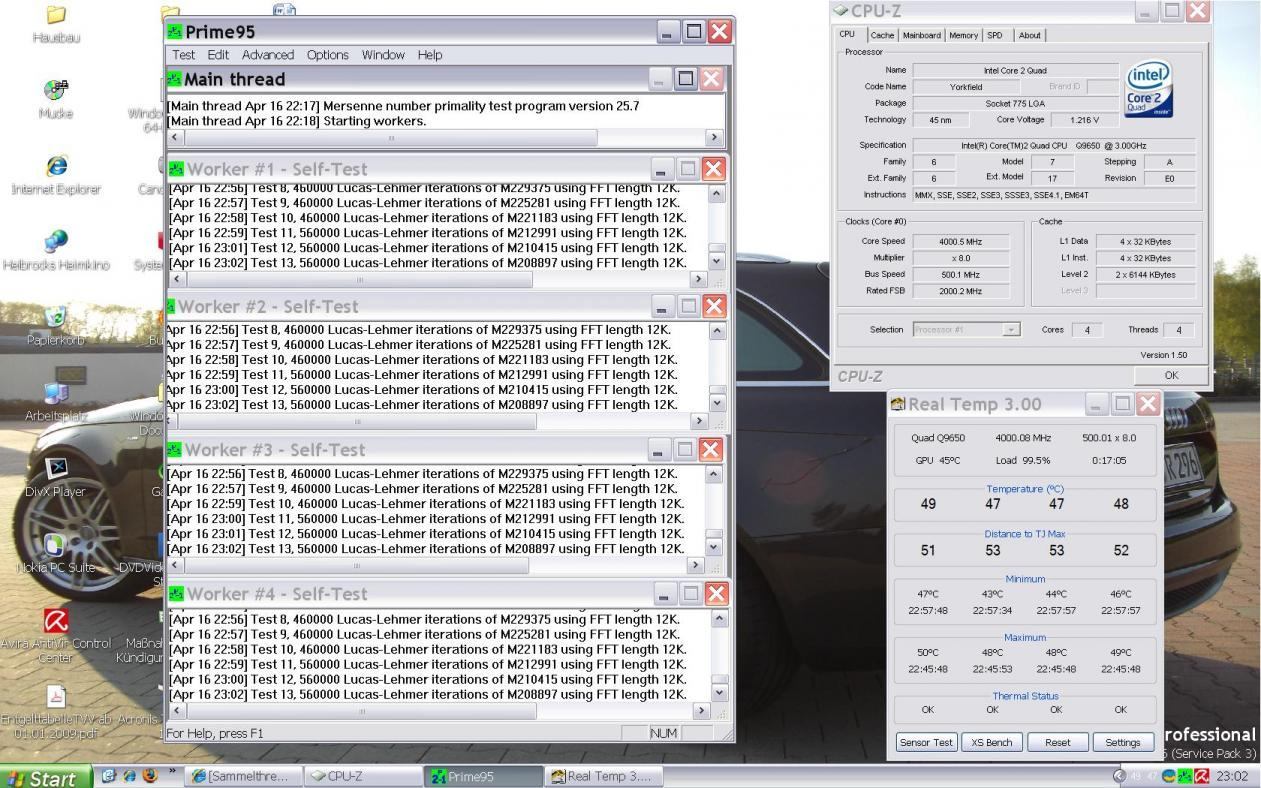Click Worker #1 vertical scrollbar down arrow

716,261
